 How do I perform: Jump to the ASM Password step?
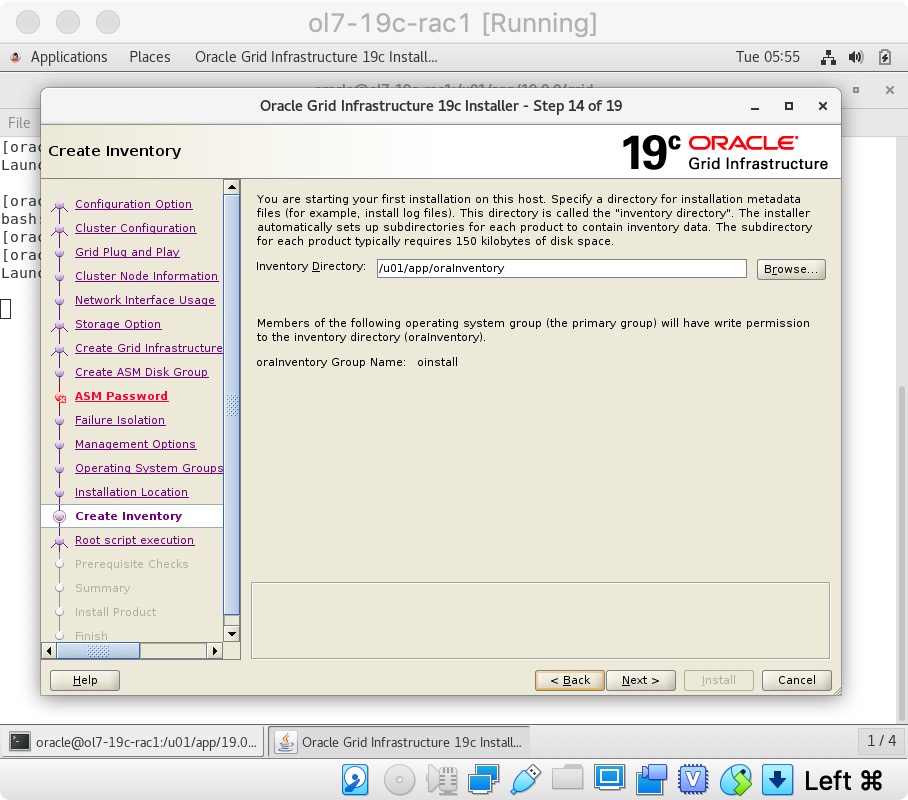[x=121, y=396]
